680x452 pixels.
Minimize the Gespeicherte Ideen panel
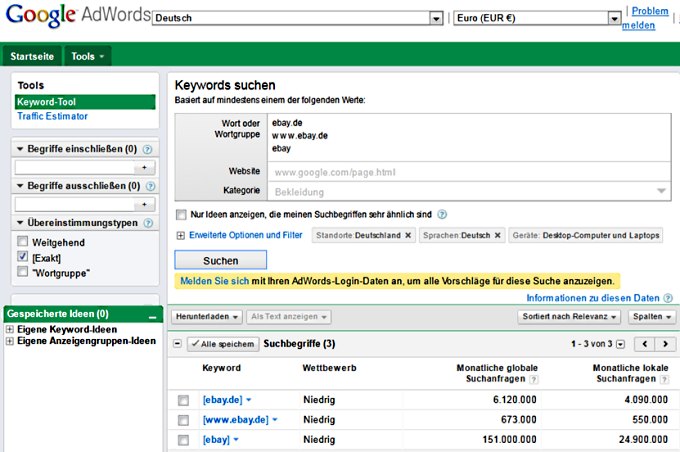tap(153, 316)
